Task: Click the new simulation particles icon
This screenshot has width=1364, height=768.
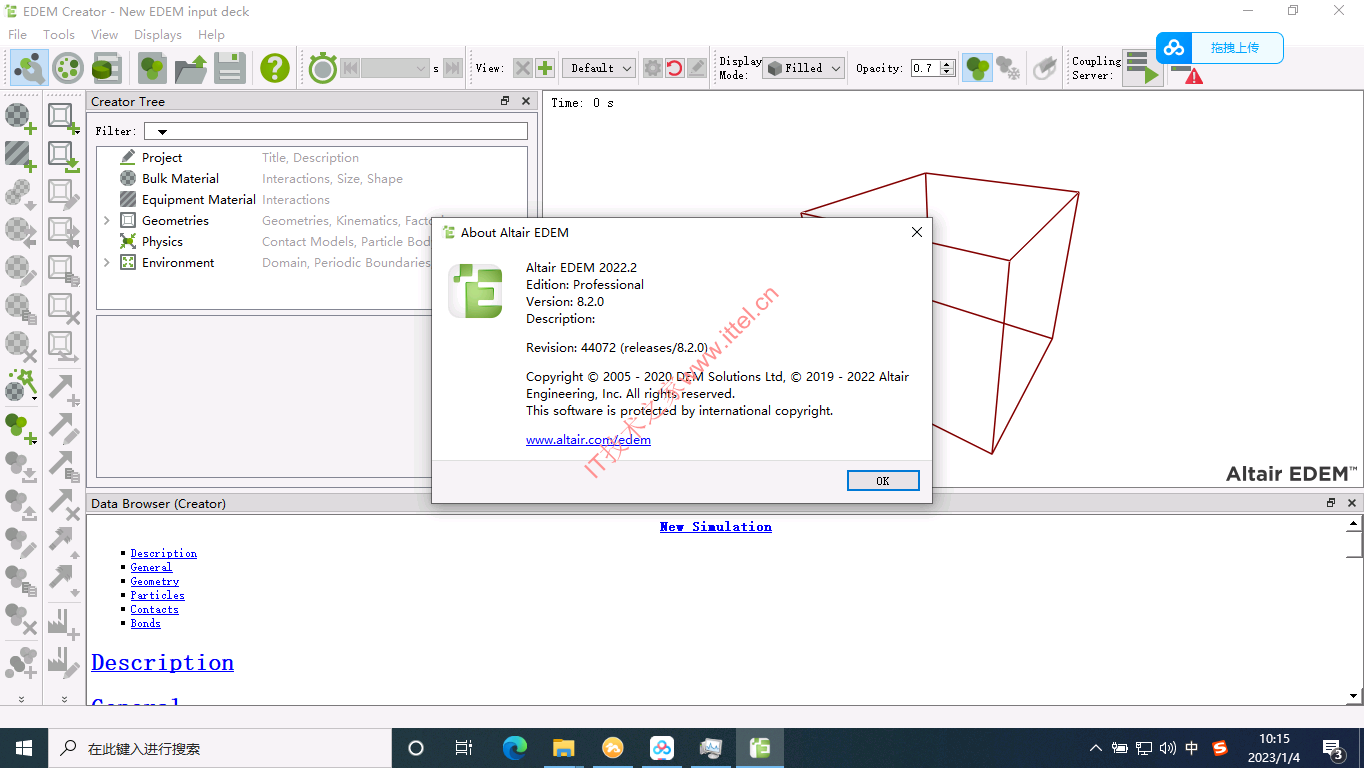Action: [x=152, y=68]
